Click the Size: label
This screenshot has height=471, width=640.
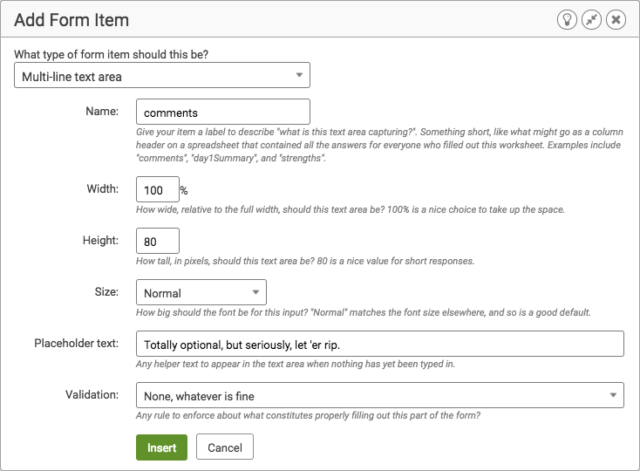pos(107,292)
